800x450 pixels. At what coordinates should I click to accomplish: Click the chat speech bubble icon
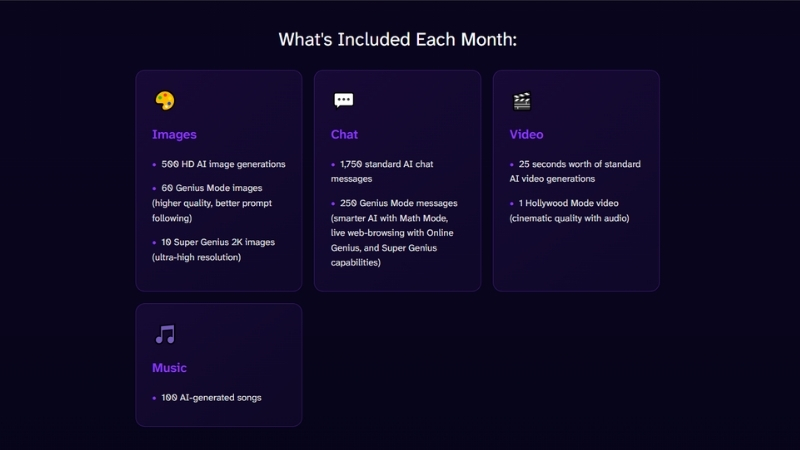pyautogui.click(x=344, y=101)
